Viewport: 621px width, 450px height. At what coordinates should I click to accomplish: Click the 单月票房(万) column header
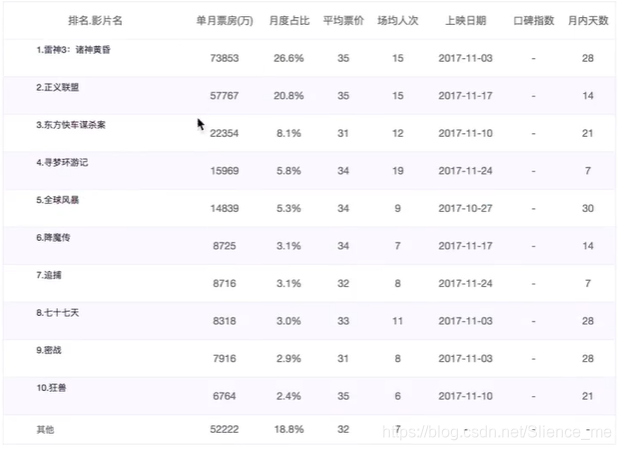click(225, 20)
